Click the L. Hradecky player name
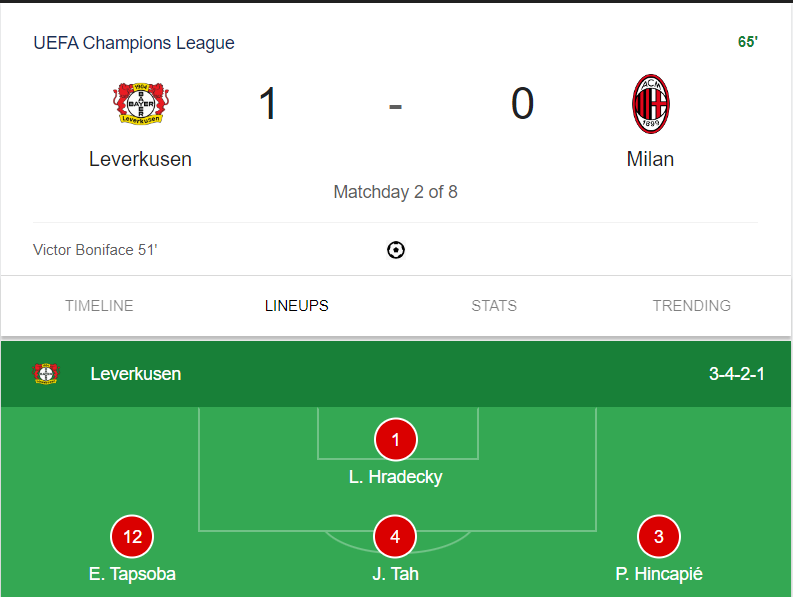The height and width of the screenshot is (597, 793). pyautogui.click(x=395, y=477)
